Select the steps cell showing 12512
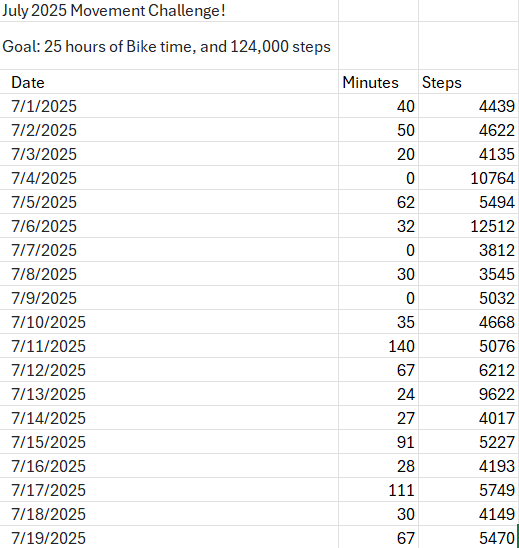 pyautogui.click(x=468, y=226)
